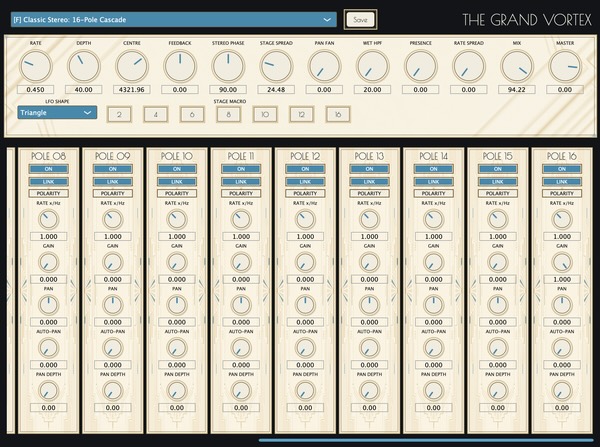Click Pole 11 Auto-Pan knob
The height and width of the screenshot is (447, 600).
point(241,348)
